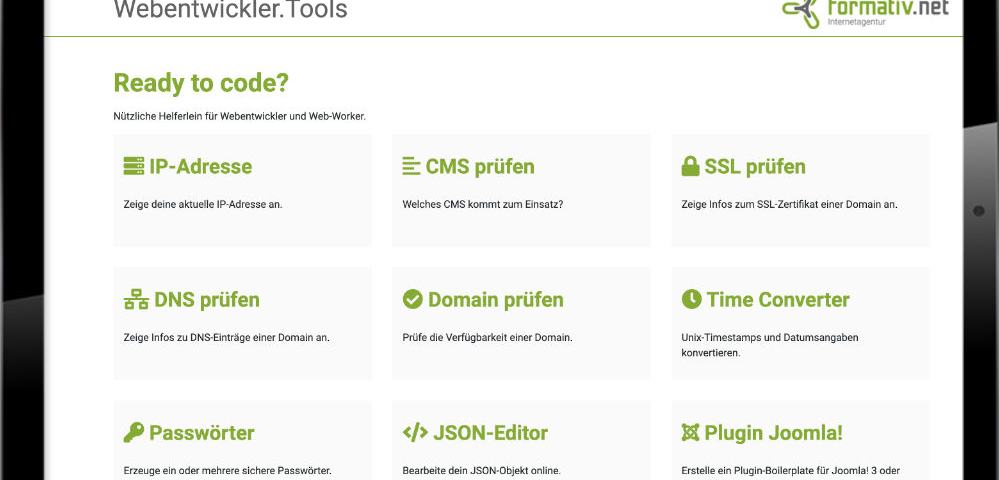Viewport: 999px width, 480px height.
Task: Launch the Time Converter tool
Action: click(778, 300)
